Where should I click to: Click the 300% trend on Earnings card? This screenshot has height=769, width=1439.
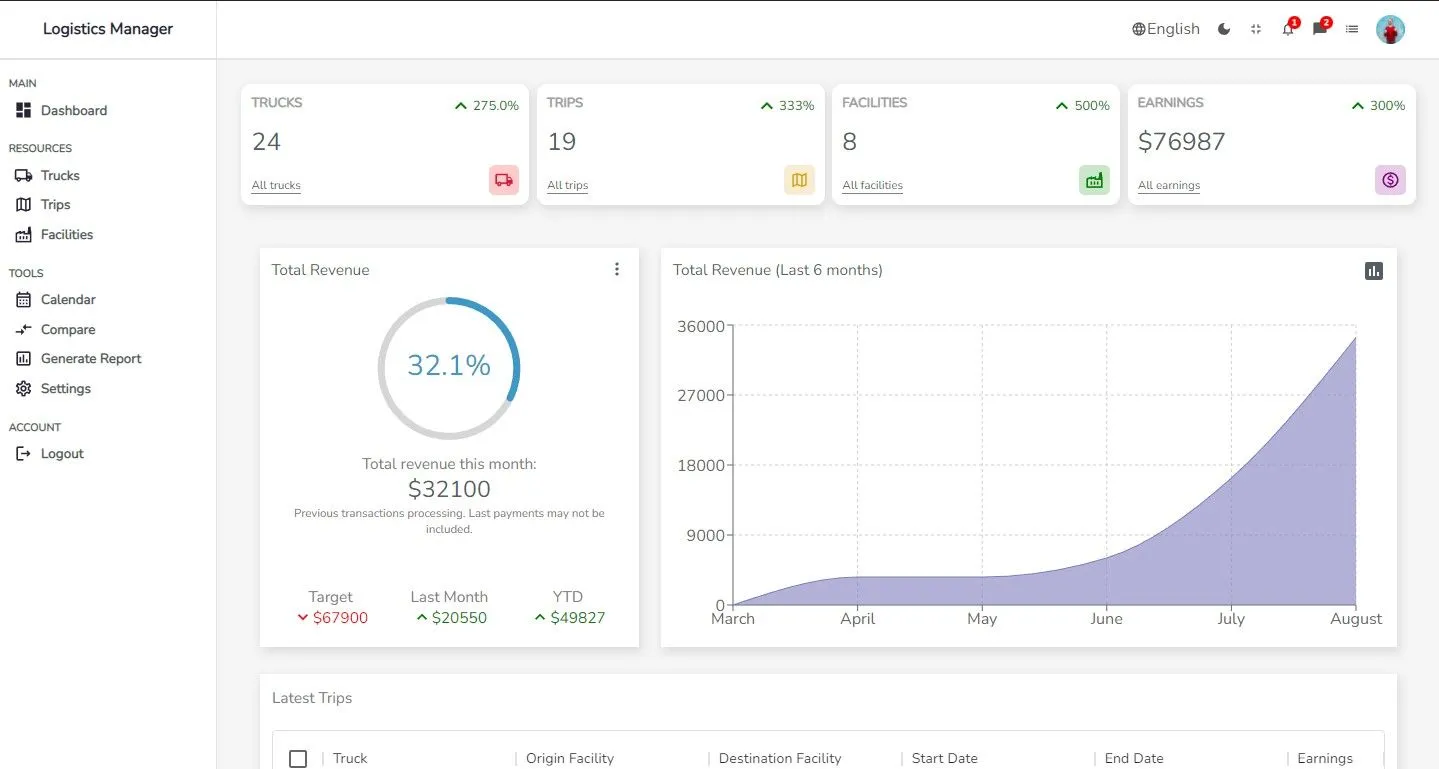(1378, 105)
